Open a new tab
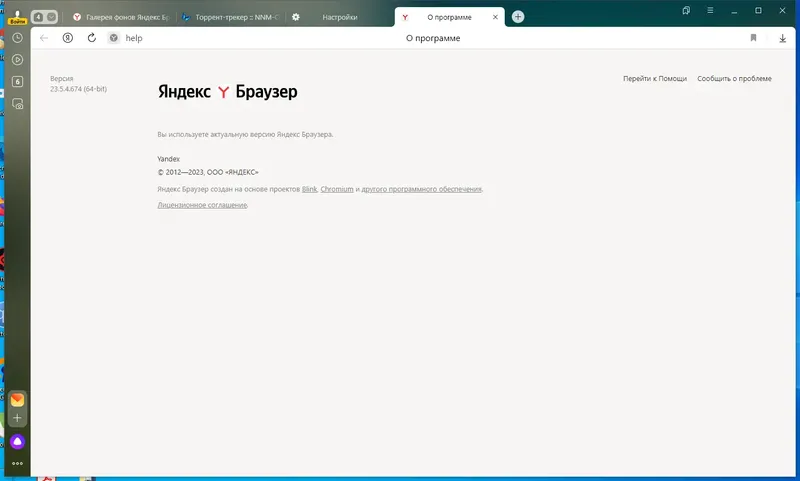 tap(518, 17)
